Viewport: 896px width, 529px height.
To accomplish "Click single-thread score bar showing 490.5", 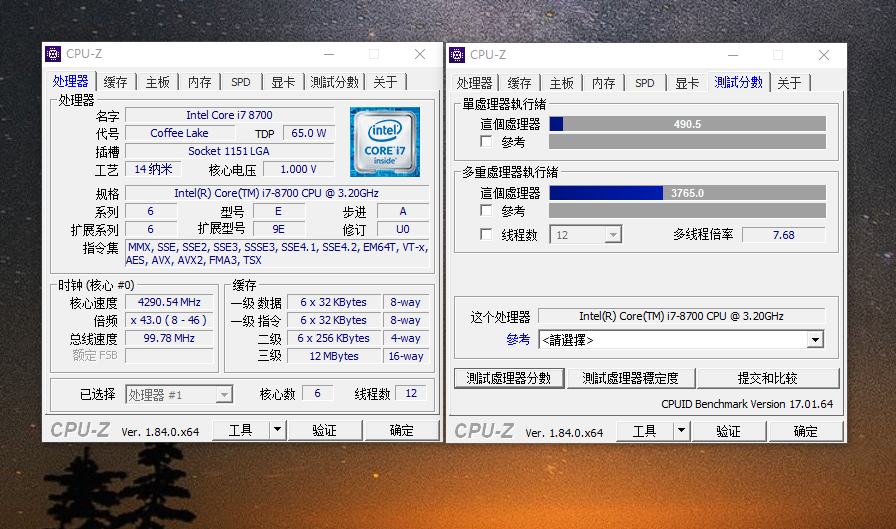I will point(687,124).
